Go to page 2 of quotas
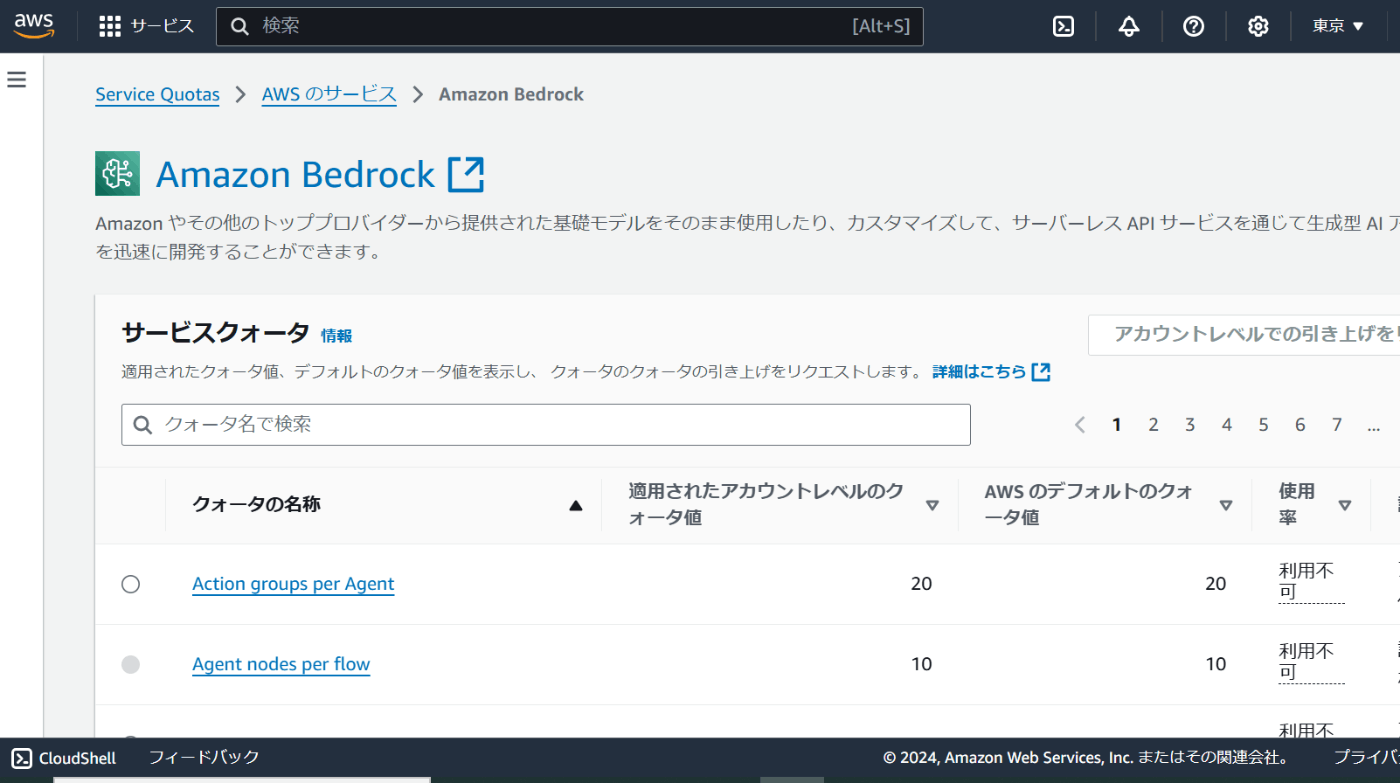 click(1153, 425)
